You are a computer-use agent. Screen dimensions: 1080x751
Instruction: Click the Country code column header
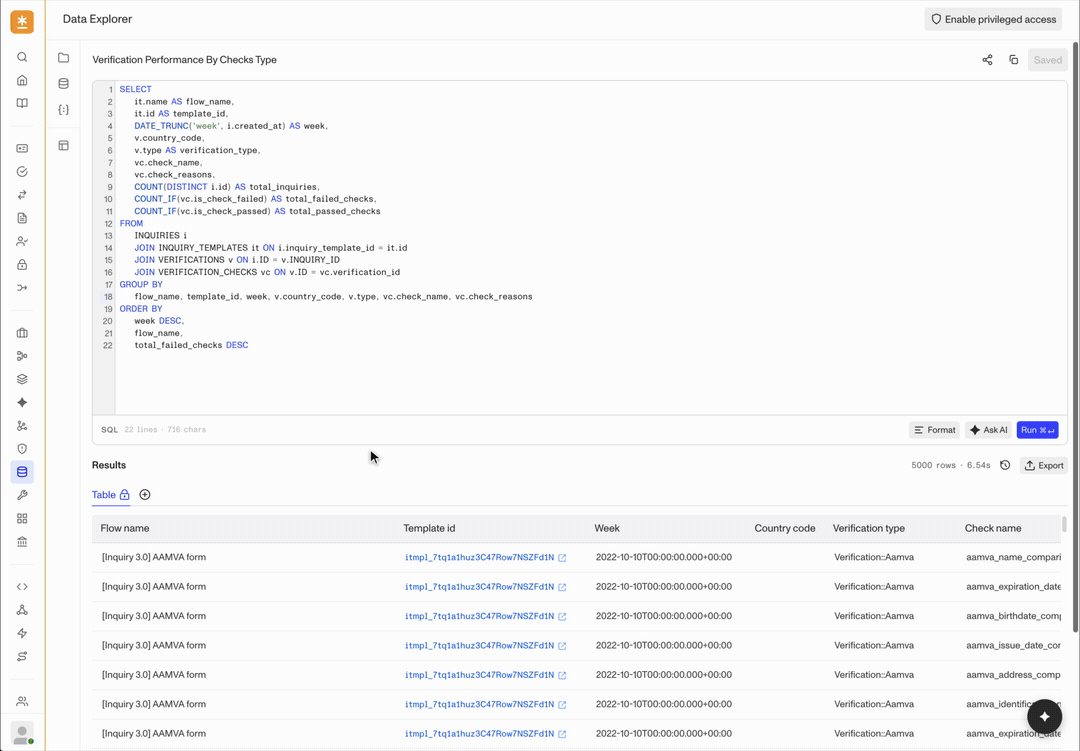click(x=785, y=528)
